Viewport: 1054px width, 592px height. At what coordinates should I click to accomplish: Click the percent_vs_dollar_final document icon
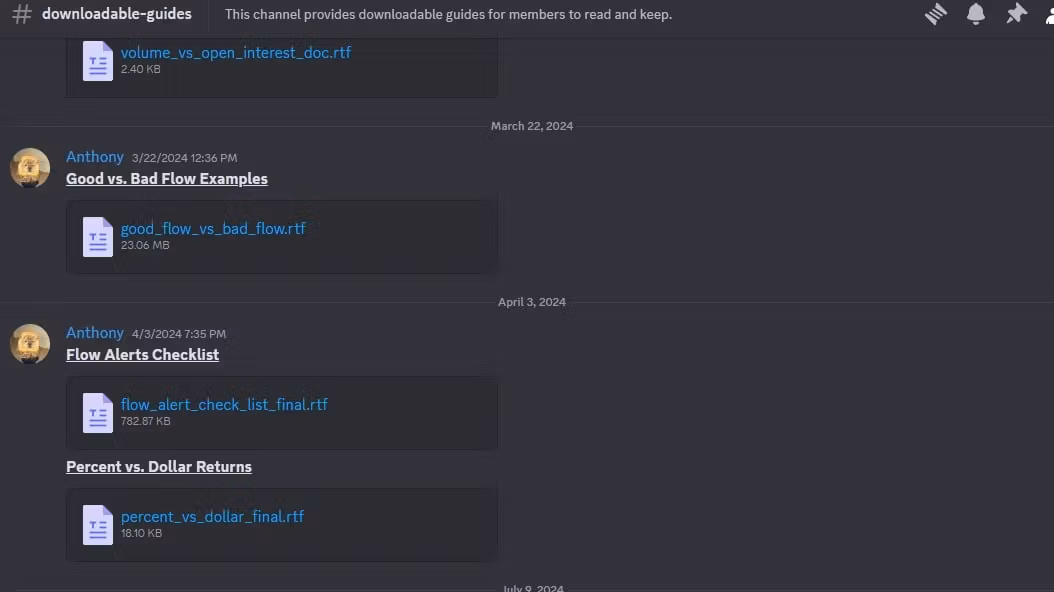[97, 525]
